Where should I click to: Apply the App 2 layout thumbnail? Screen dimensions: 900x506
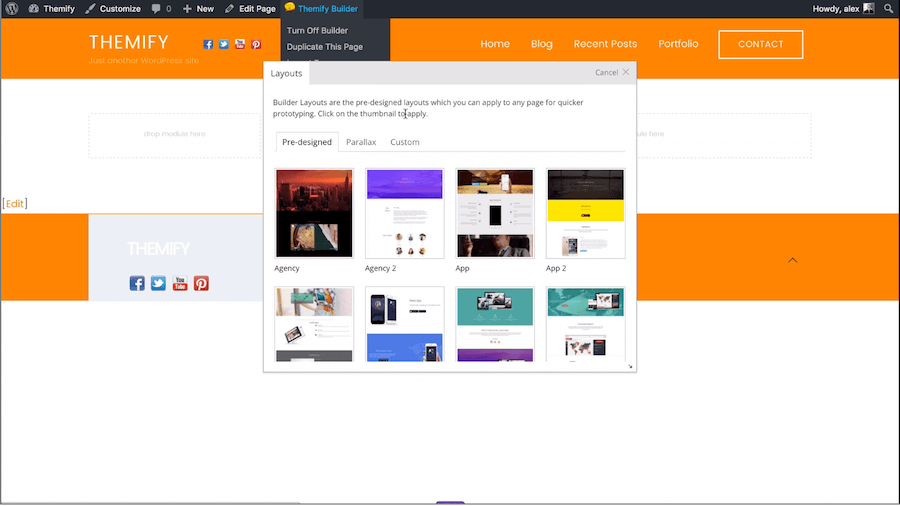pyautogui.click(x=585, y=213)
